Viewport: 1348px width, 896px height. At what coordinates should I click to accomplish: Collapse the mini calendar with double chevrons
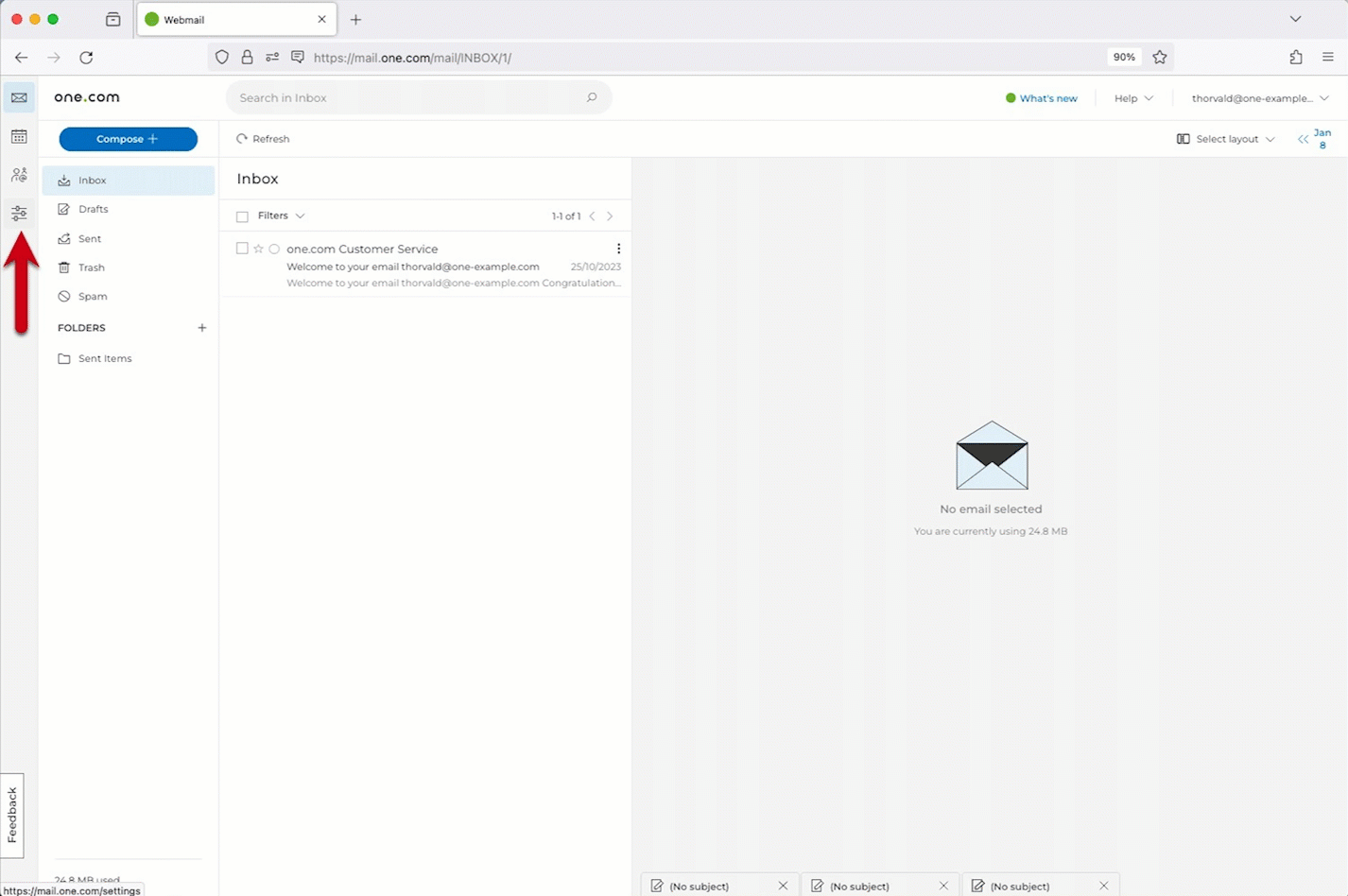tap(1303, 138)
